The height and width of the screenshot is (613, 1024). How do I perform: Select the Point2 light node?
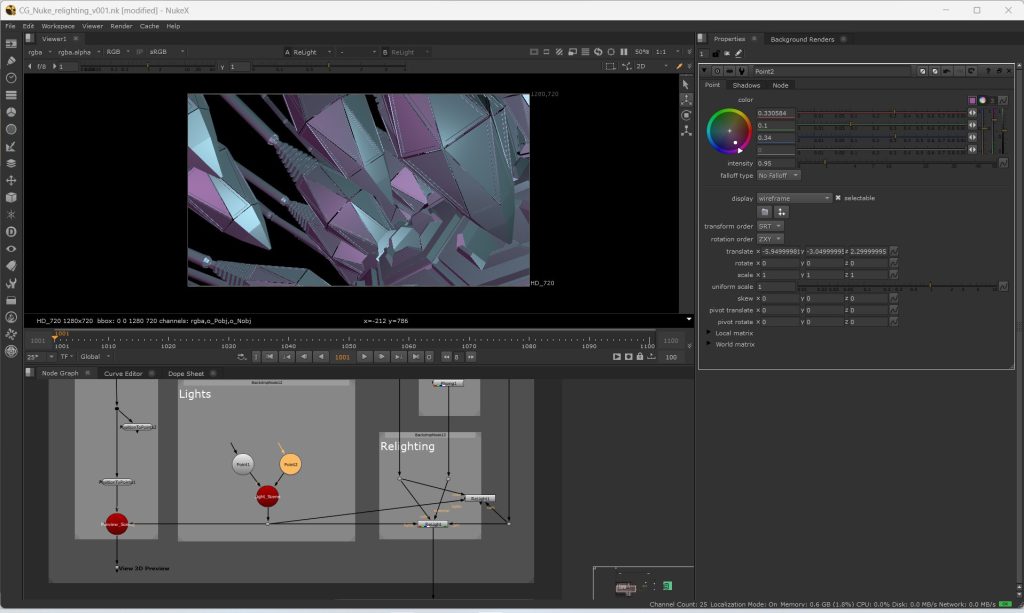290,465
